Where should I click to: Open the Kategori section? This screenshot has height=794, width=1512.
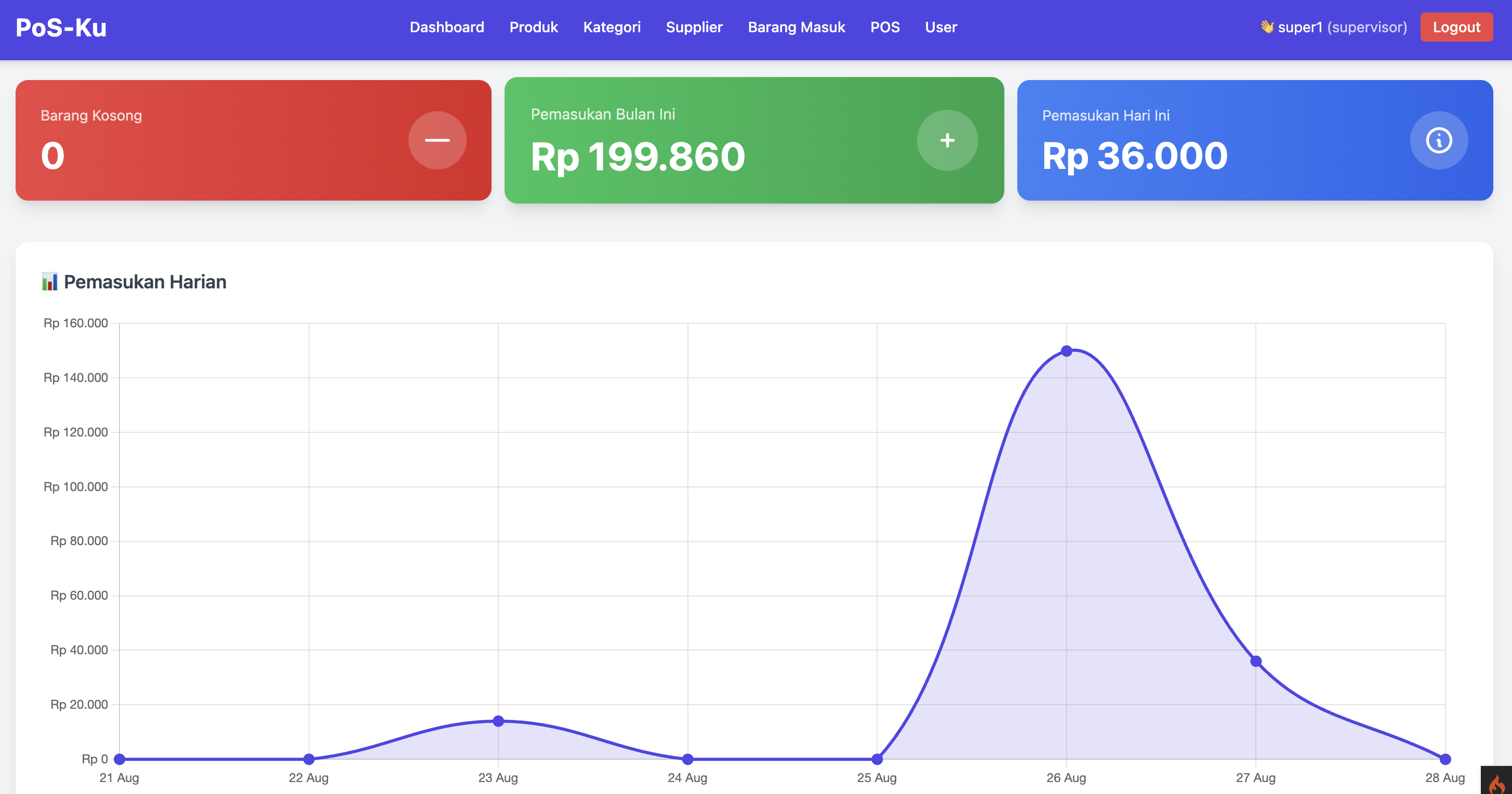[612, 27]
